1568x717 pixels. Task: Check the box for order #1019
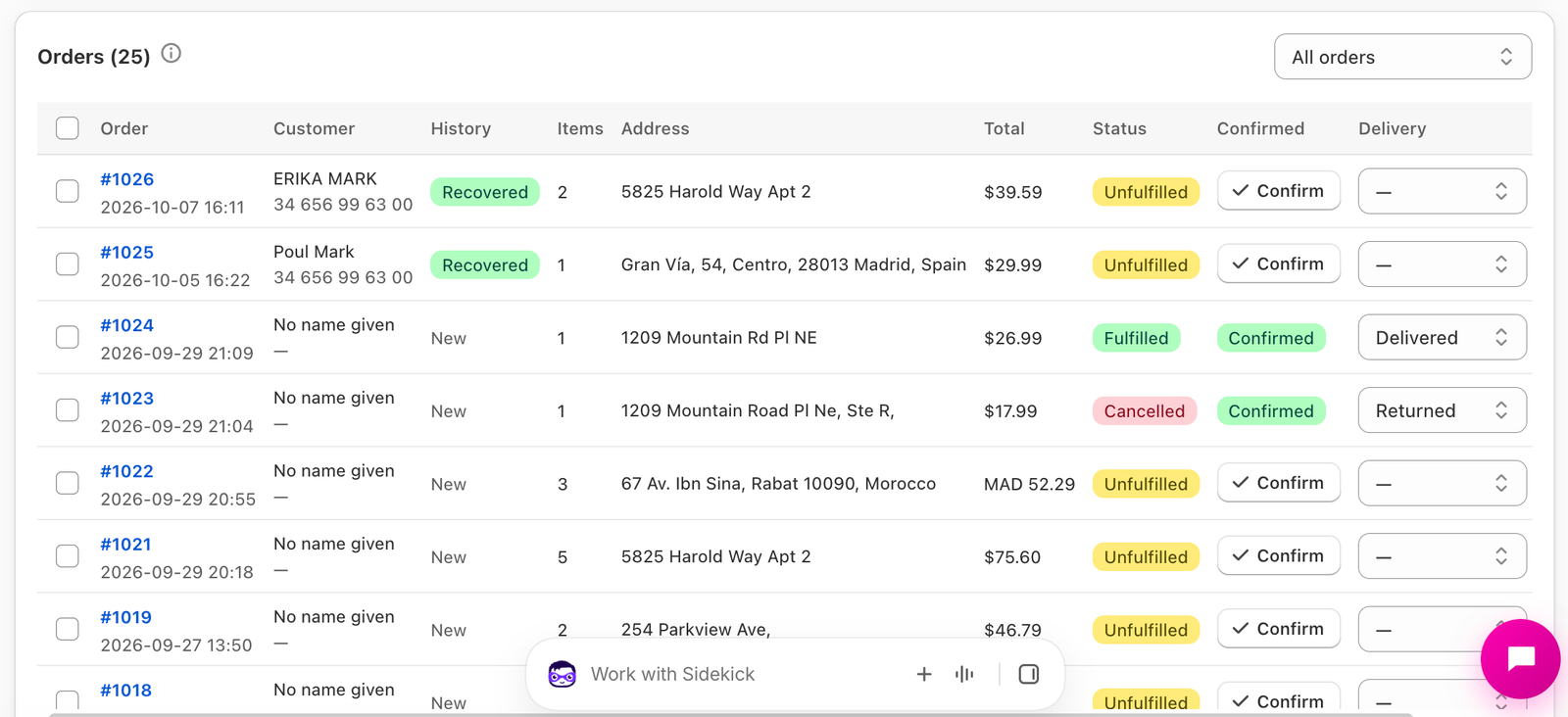coord(68,629)
